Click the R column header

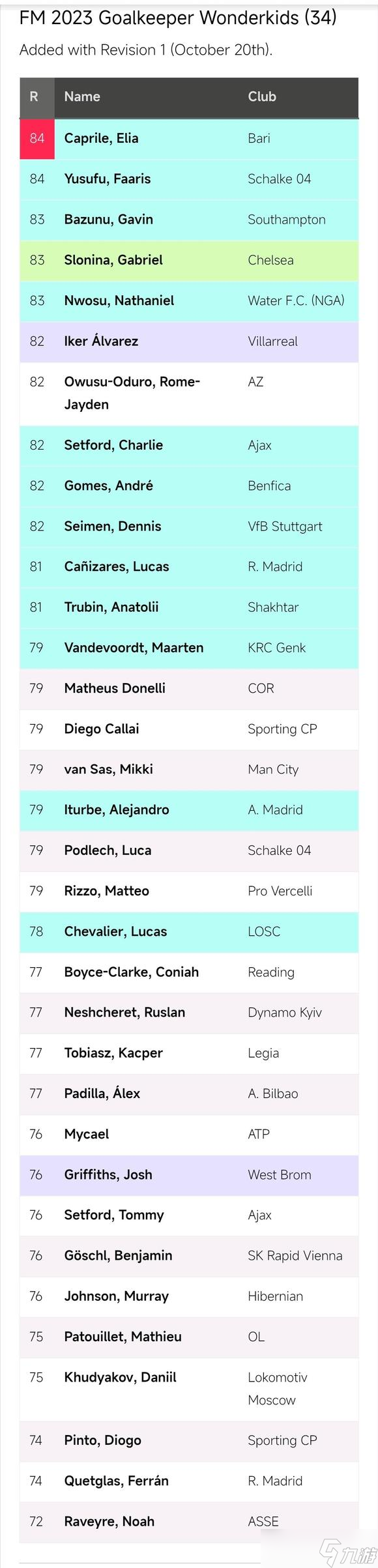[x=35, y=96]
